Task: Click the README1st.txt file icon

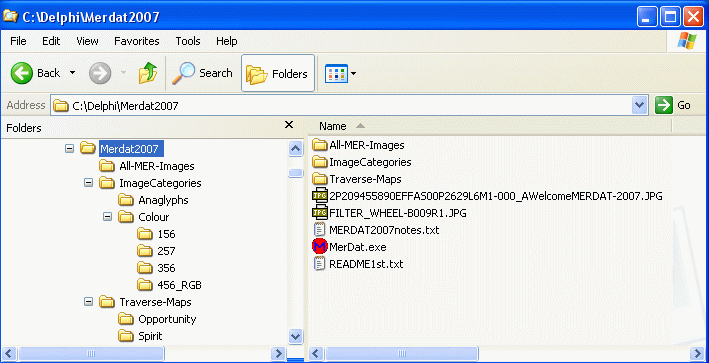Action: (x=320, y=264)
